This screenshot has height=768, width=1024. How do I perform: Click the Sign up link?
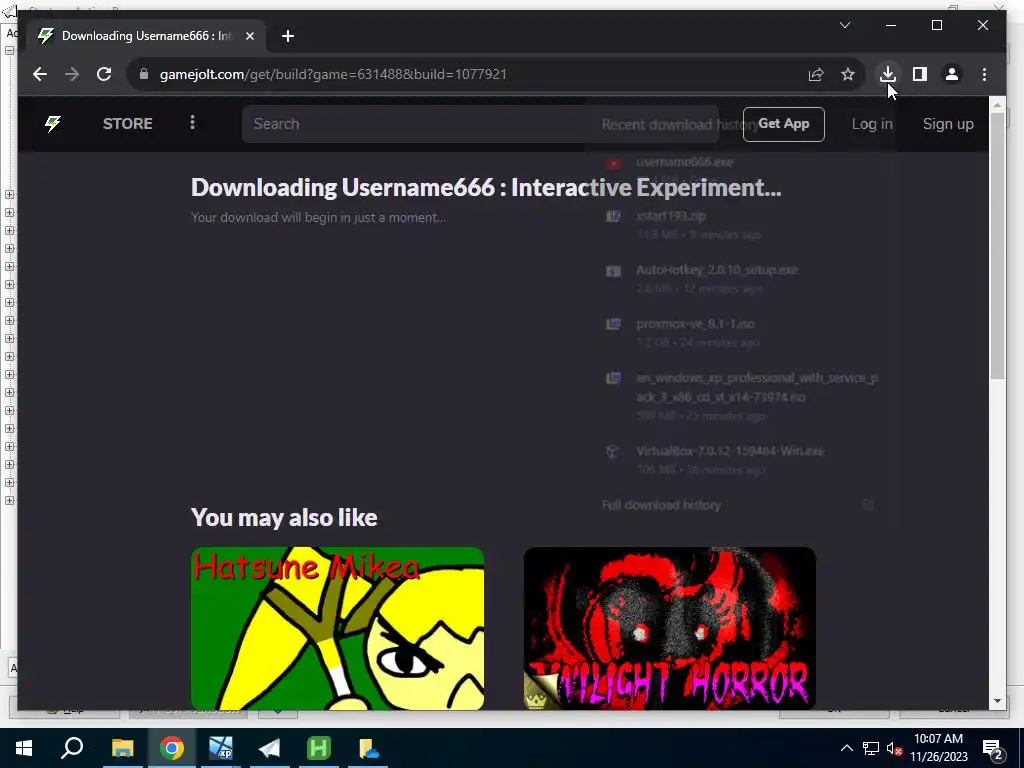[x=948, y=124]
